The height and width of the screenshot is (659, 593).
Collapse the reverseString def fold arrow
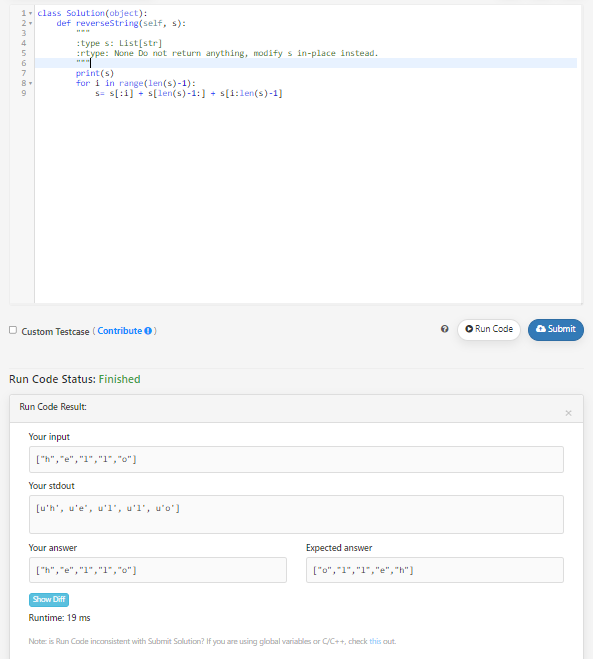pyautogui.click(x=30, y=24)
